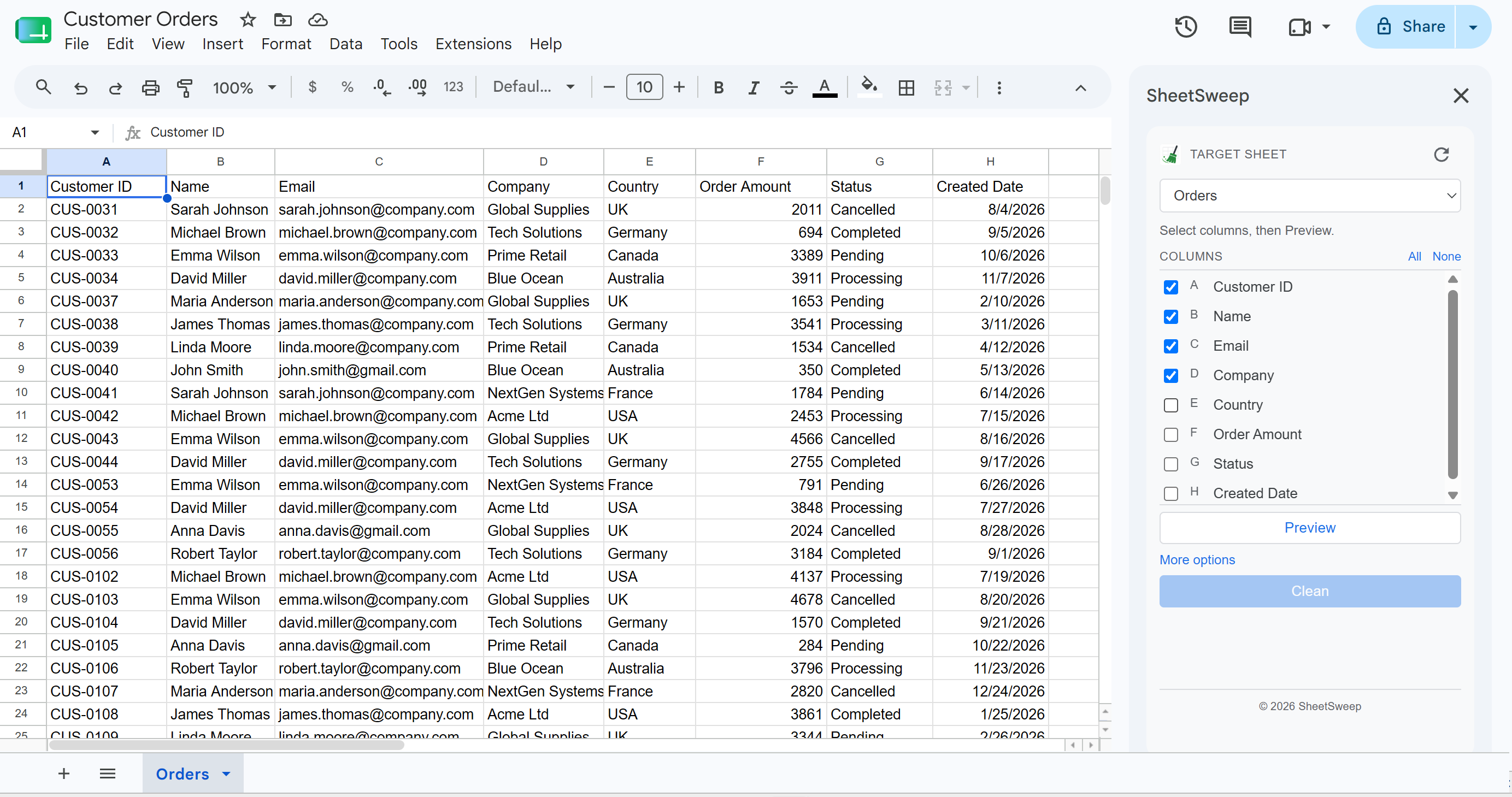Open the Orders target sheet dropdown
Image resolution: width=1512 pixels, height=797 pixels.
[x=1309, y=196]
